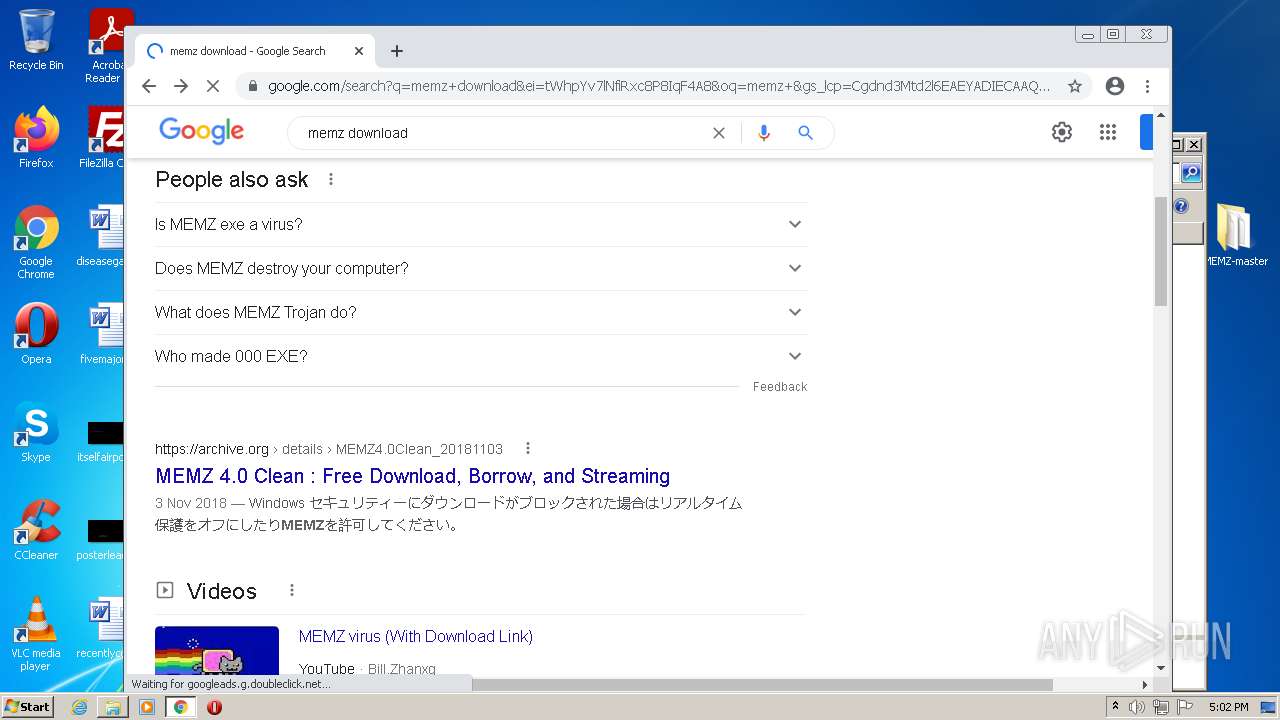1280x720 pixels.
Task: Click search icon in background window
Action: (1190, 173)
